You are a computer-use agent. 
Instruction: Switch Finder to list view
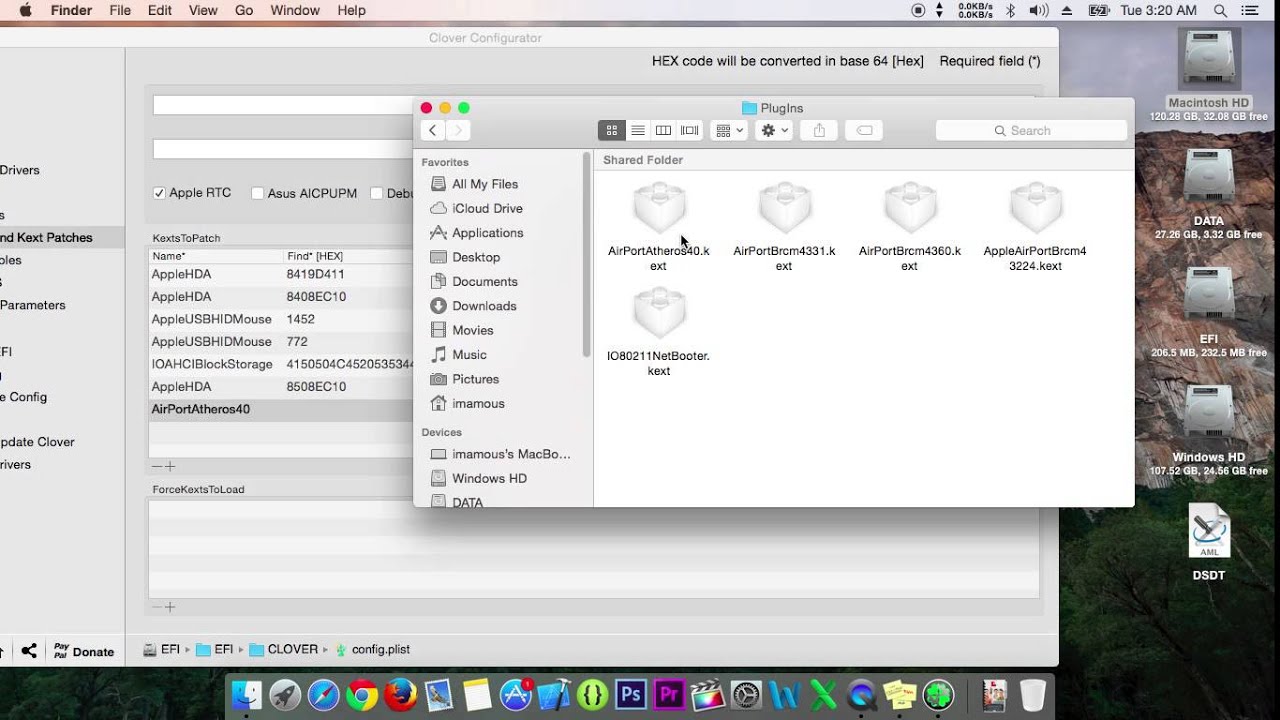[637, 131]
